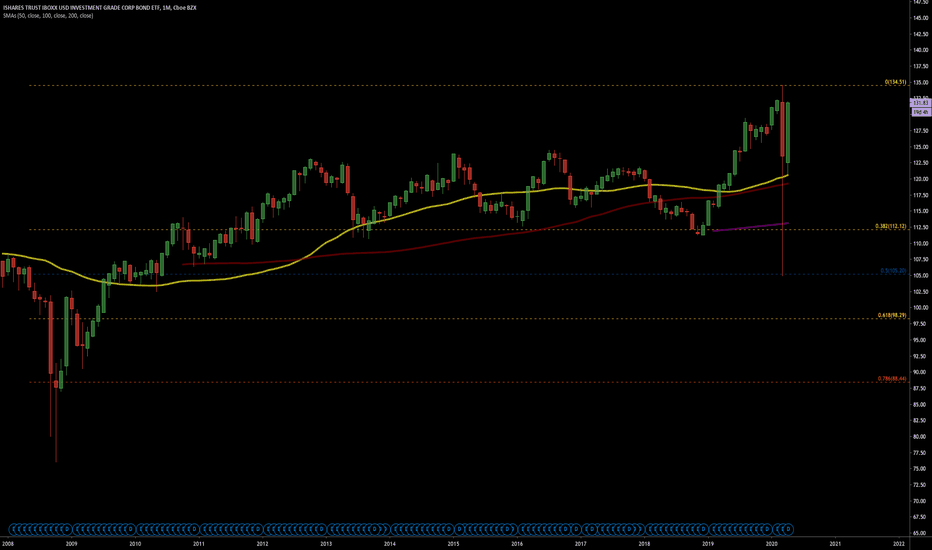The height and width of the screenshot is (550, 932).
Task: Click the 2019 label on the time axis
Action: point(707,543)
